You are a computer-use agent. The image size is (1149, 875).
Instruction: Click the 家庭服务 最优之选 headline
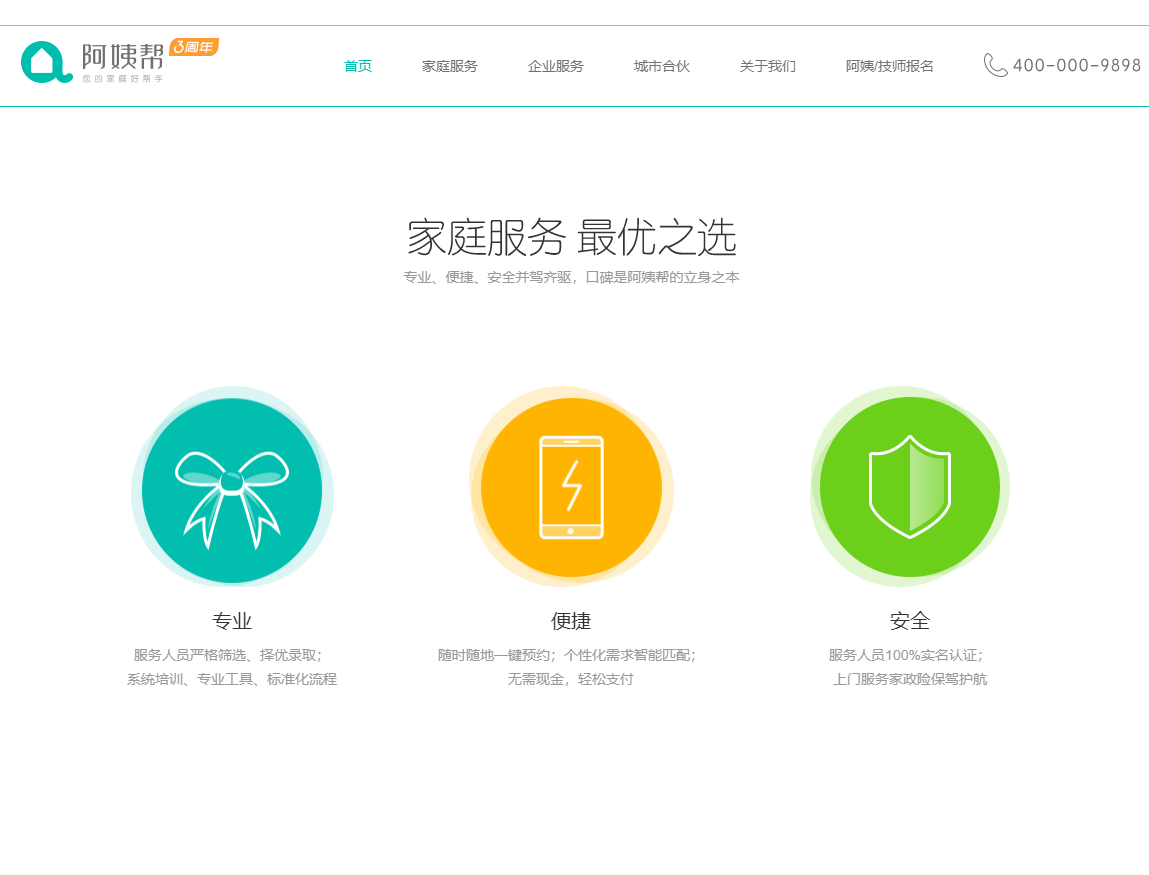(571, 239)
